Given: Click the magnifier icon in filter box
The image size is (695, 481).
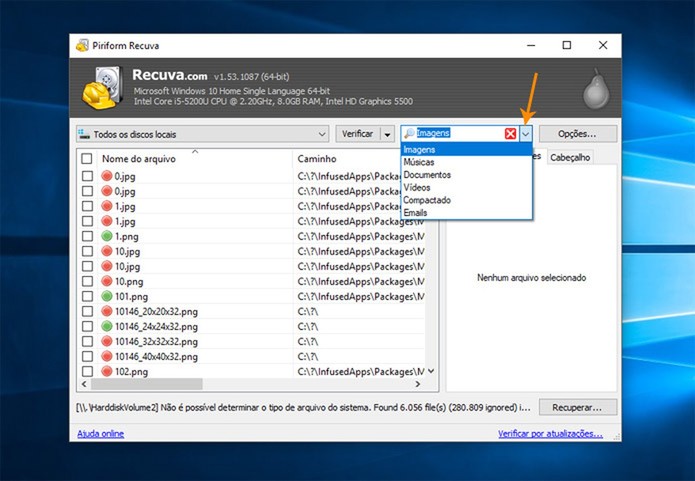Looking at the screenshot, I should pyautogui.click(x=409, y=133).
